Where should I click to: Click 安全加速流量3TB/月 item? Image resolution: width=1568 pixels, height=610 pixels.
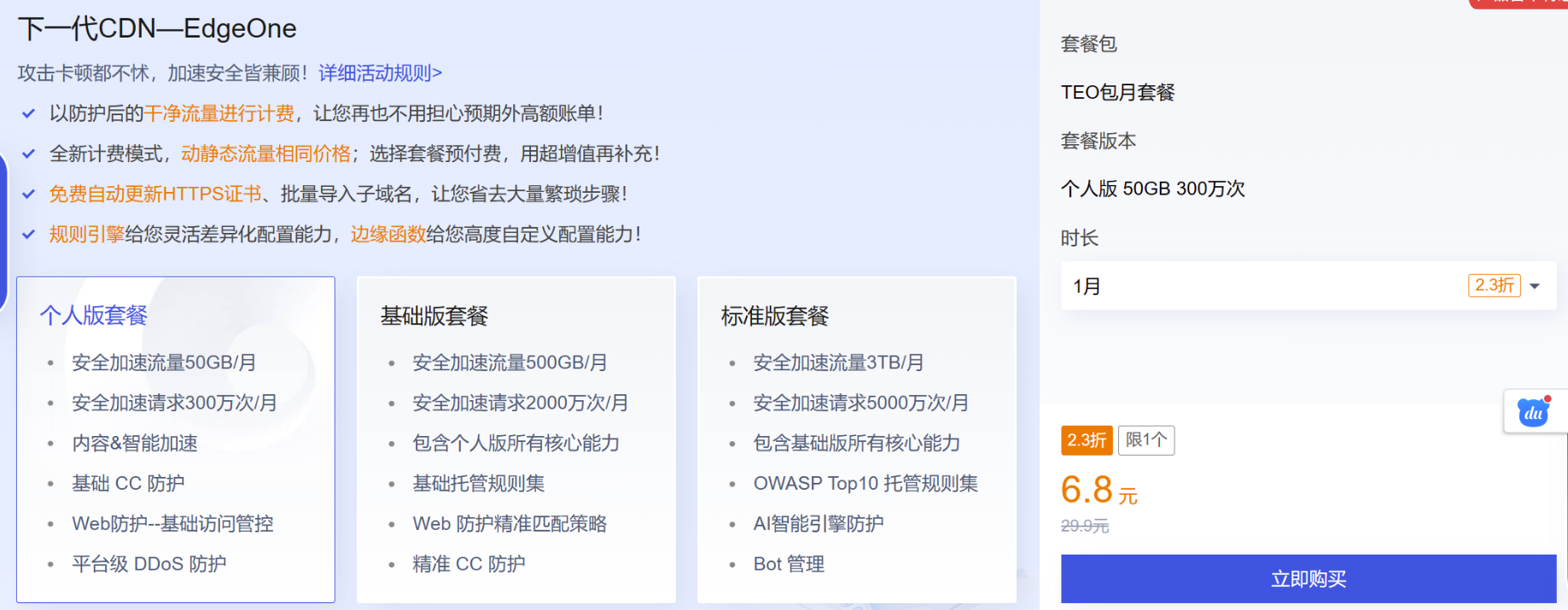(838, 363)
